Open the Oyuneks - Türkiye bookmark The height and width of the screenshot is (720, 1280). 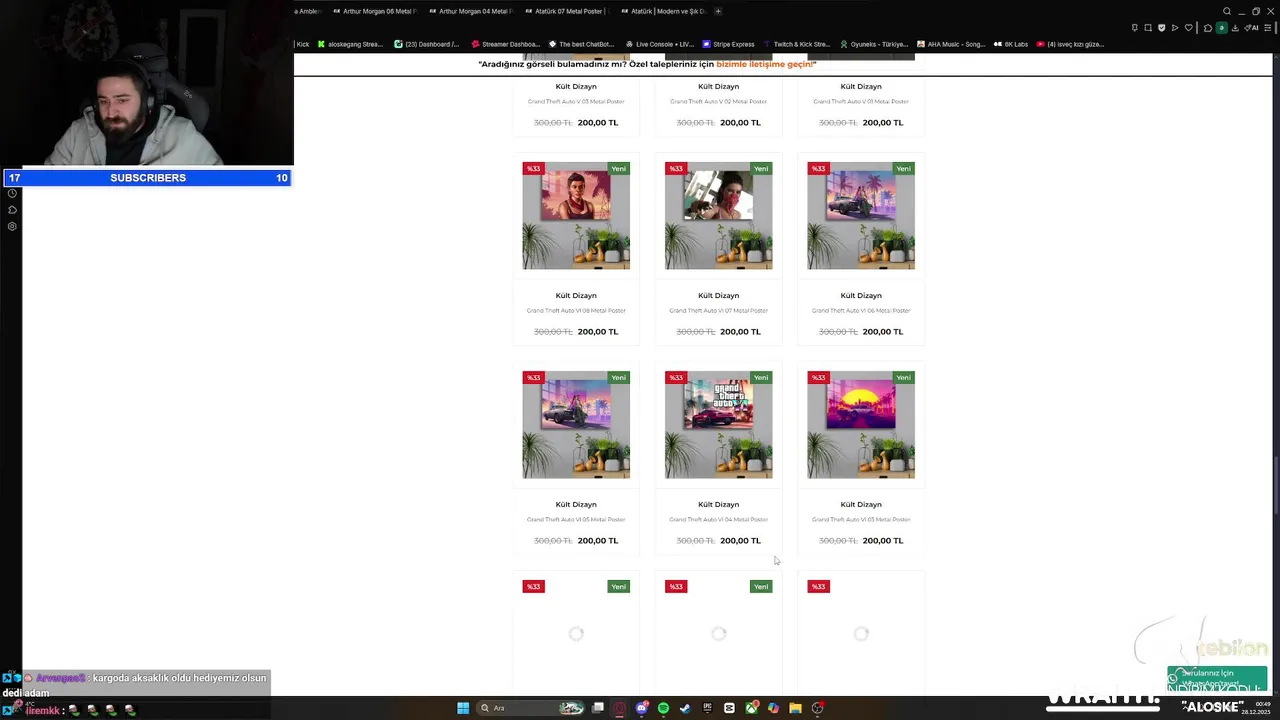pos(875,44)
